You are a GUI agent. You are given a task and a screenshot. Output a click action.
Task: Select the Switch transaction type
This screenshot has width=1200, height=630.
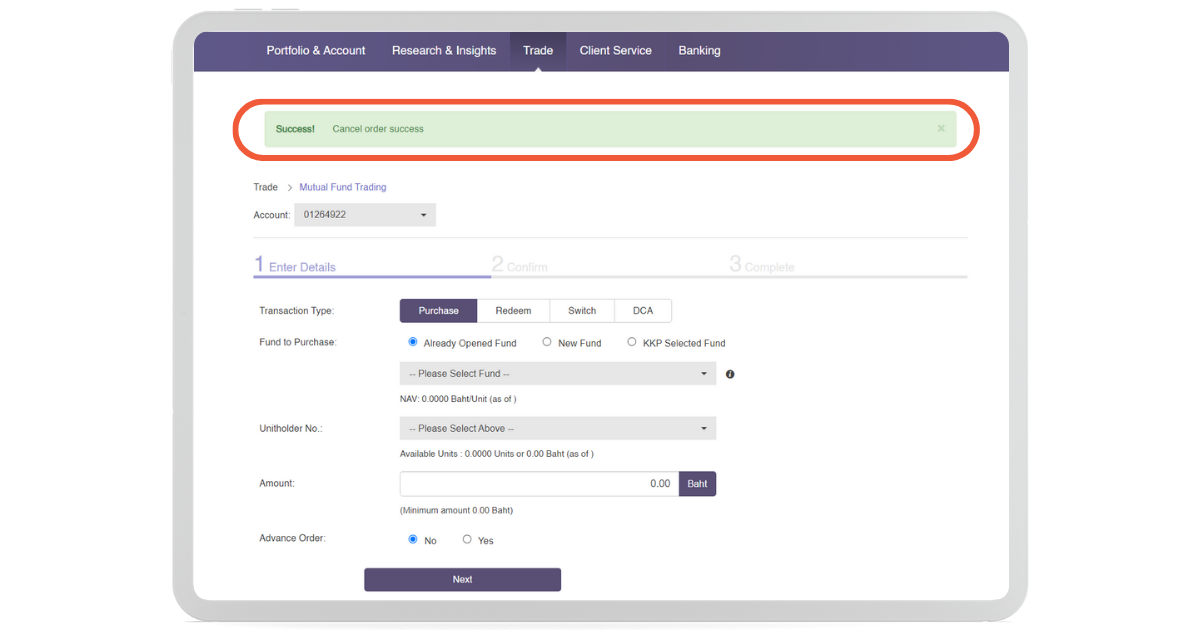582,311
